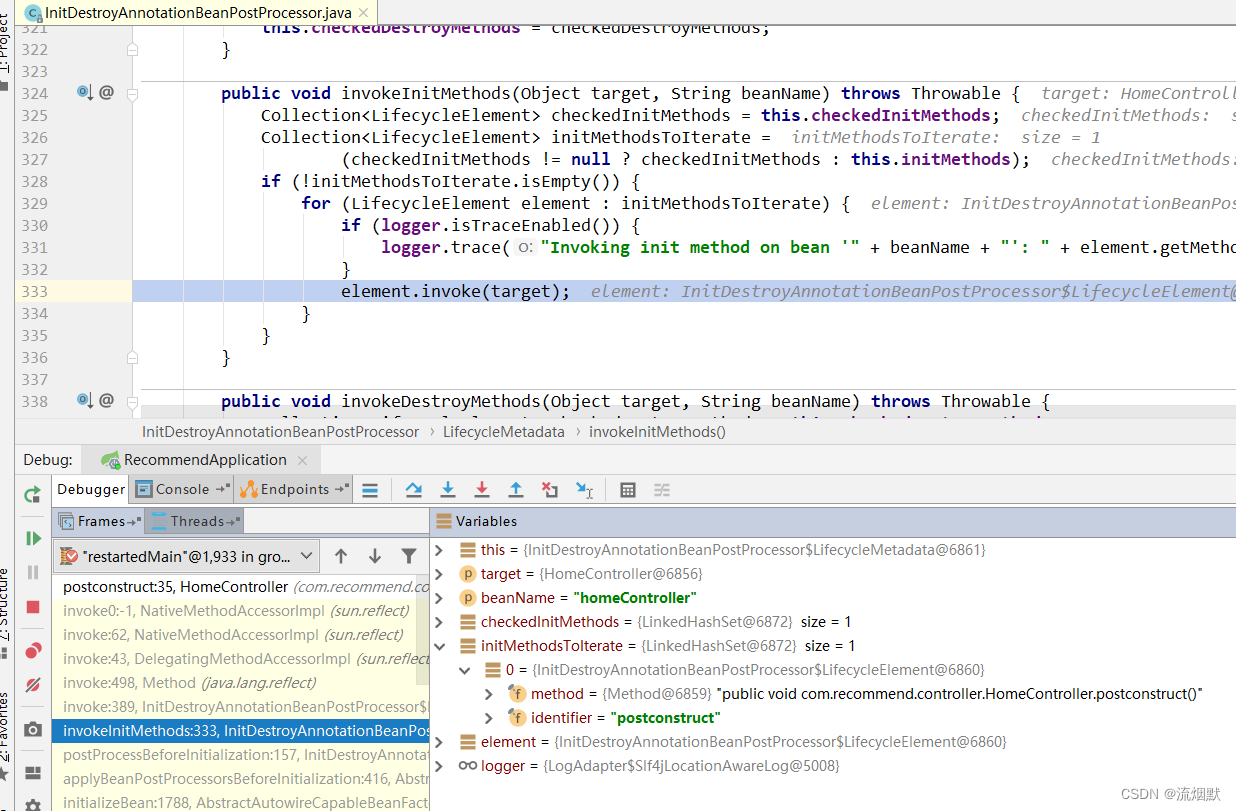
Task: Switch to the Debugger tab
Action: (x=91, y=489)
